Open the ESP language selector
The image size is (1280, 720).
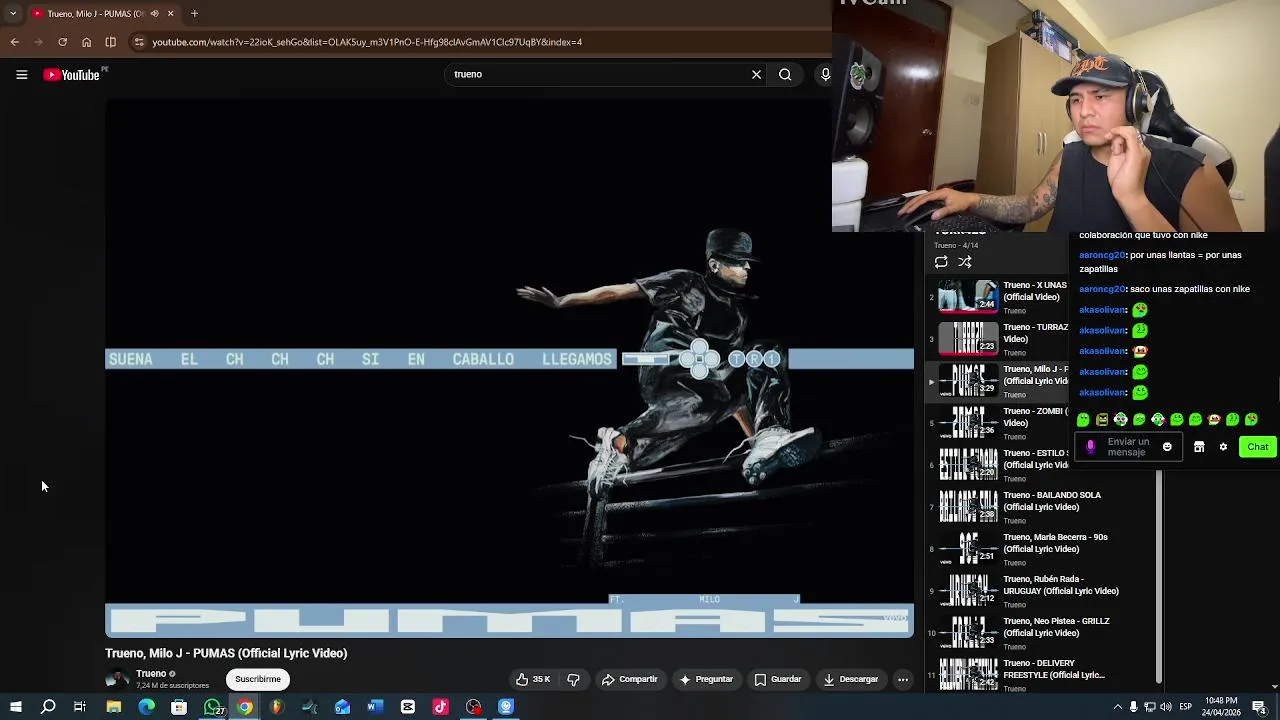pos(1186,707)
